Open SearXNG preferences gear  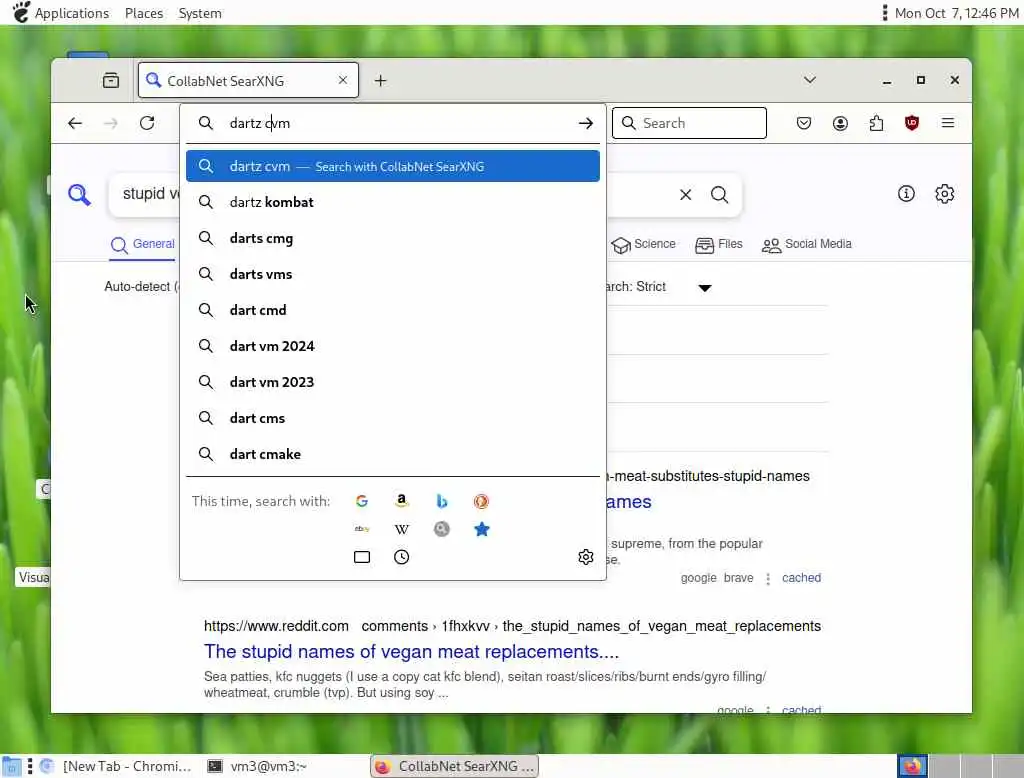[x=944, y=193]
